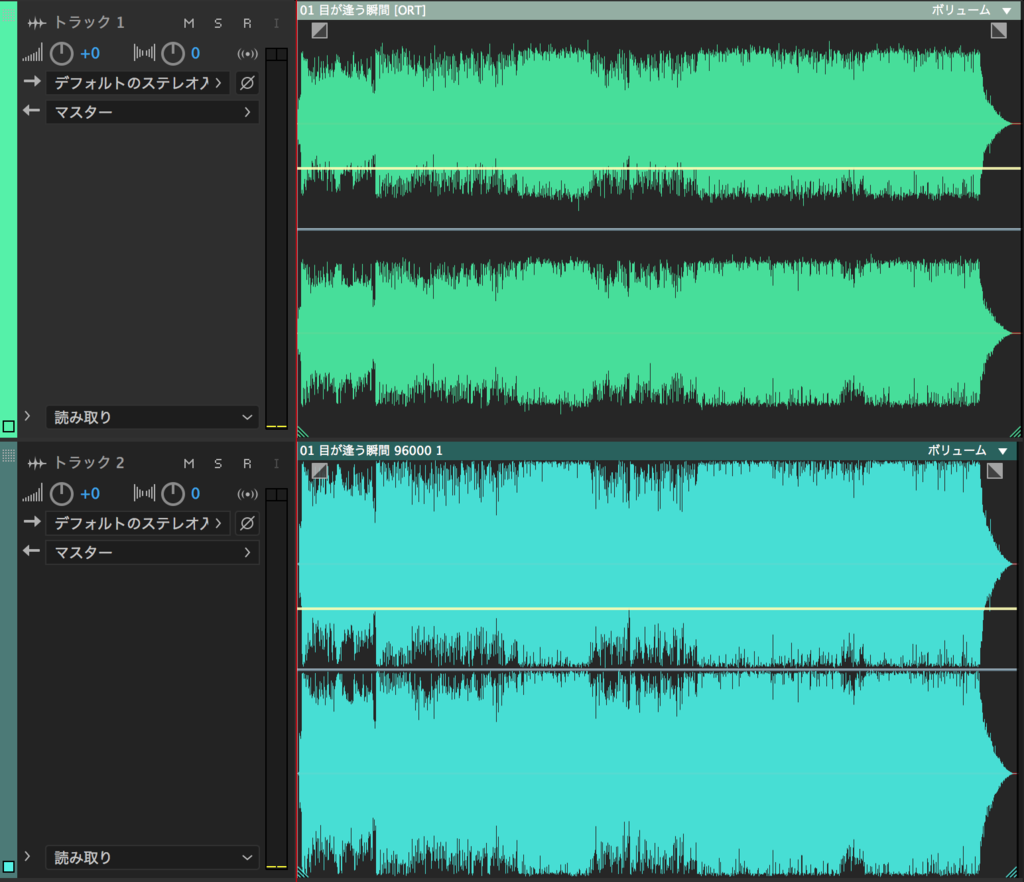Image resolution: width=1024 pixels, height=882 pixels.
Task: Select clip title 01 目が逢う瞬間 [ORT]
Action: coord(362,10)
